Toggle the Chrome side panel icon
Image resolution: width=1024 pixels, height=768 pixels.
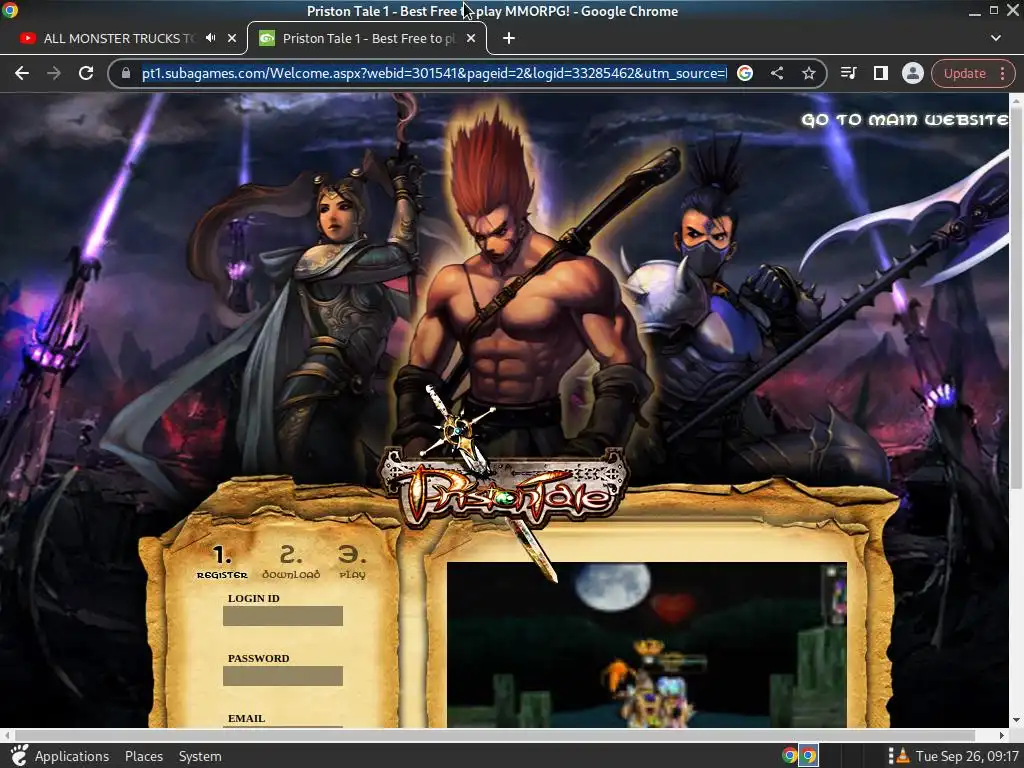[x=880, y=73]
